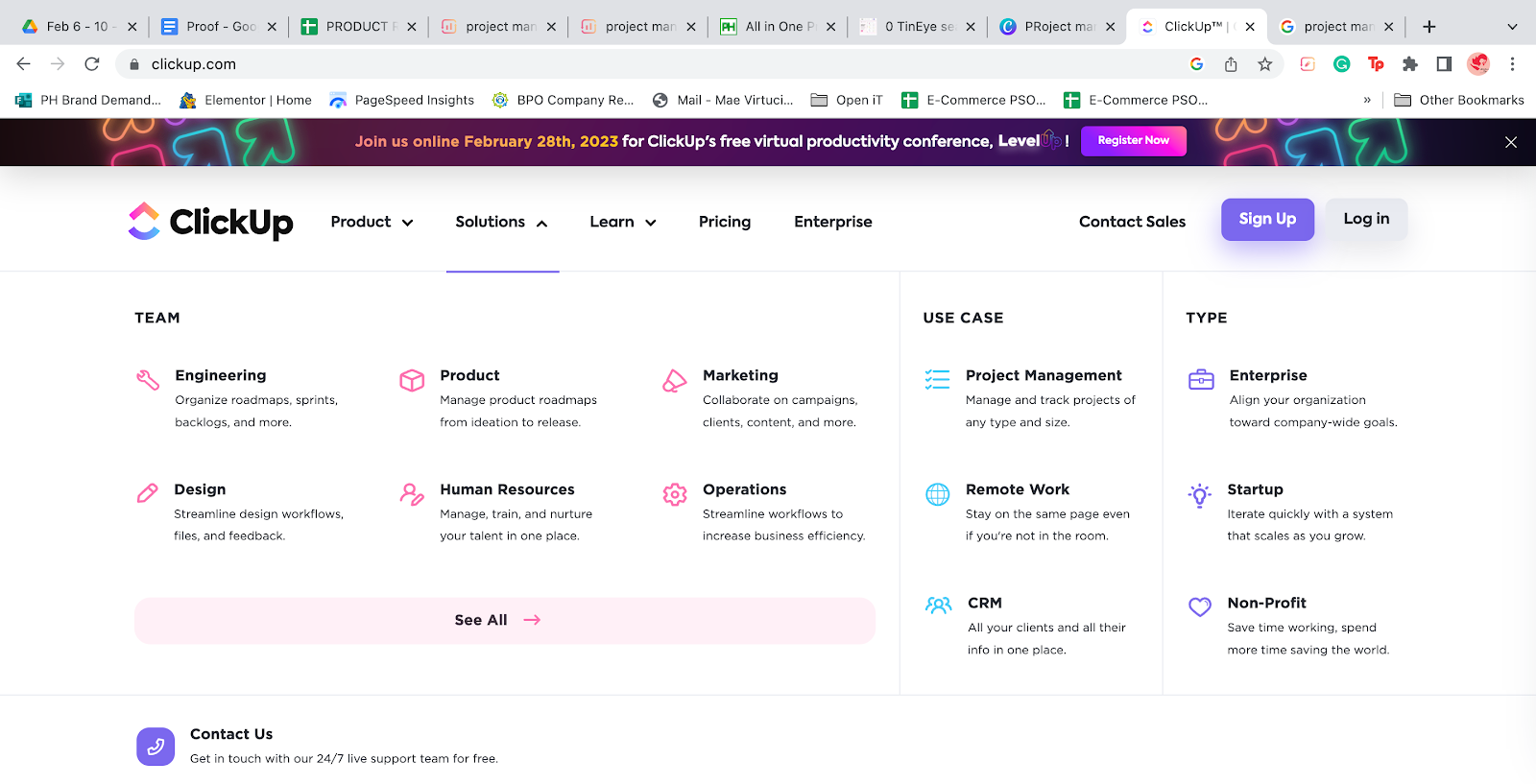Open the Pricing page

tap(725, 222)
